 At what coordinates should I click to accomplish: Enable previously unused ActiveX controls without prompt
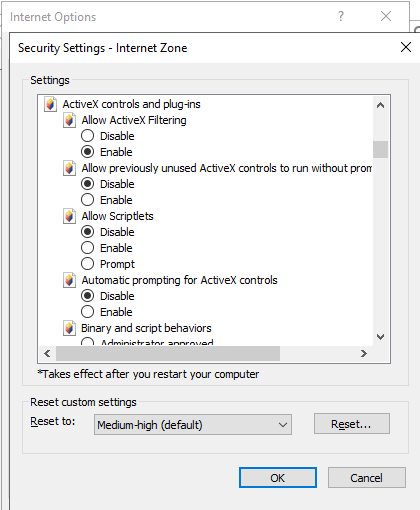click(x=87, y=200)
